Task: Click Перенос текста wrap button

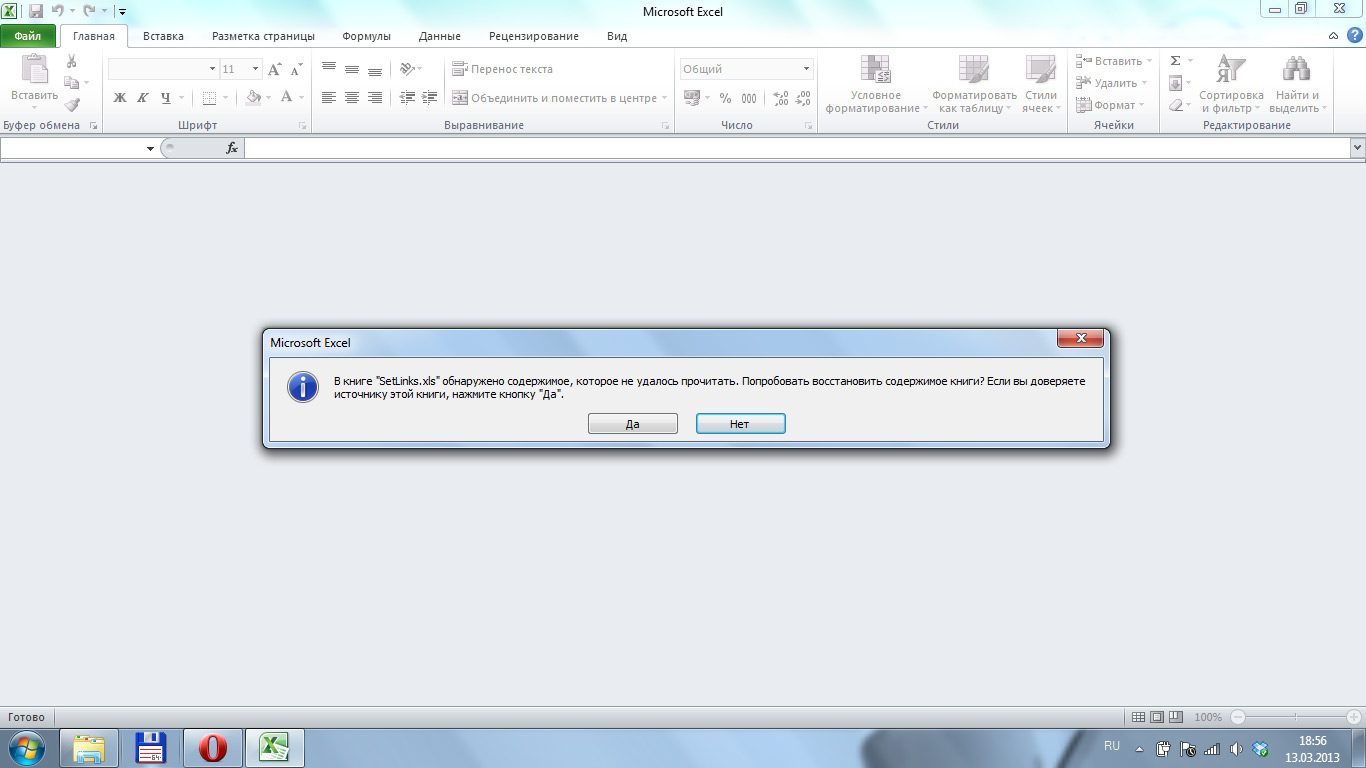Action: click(503, 69)
